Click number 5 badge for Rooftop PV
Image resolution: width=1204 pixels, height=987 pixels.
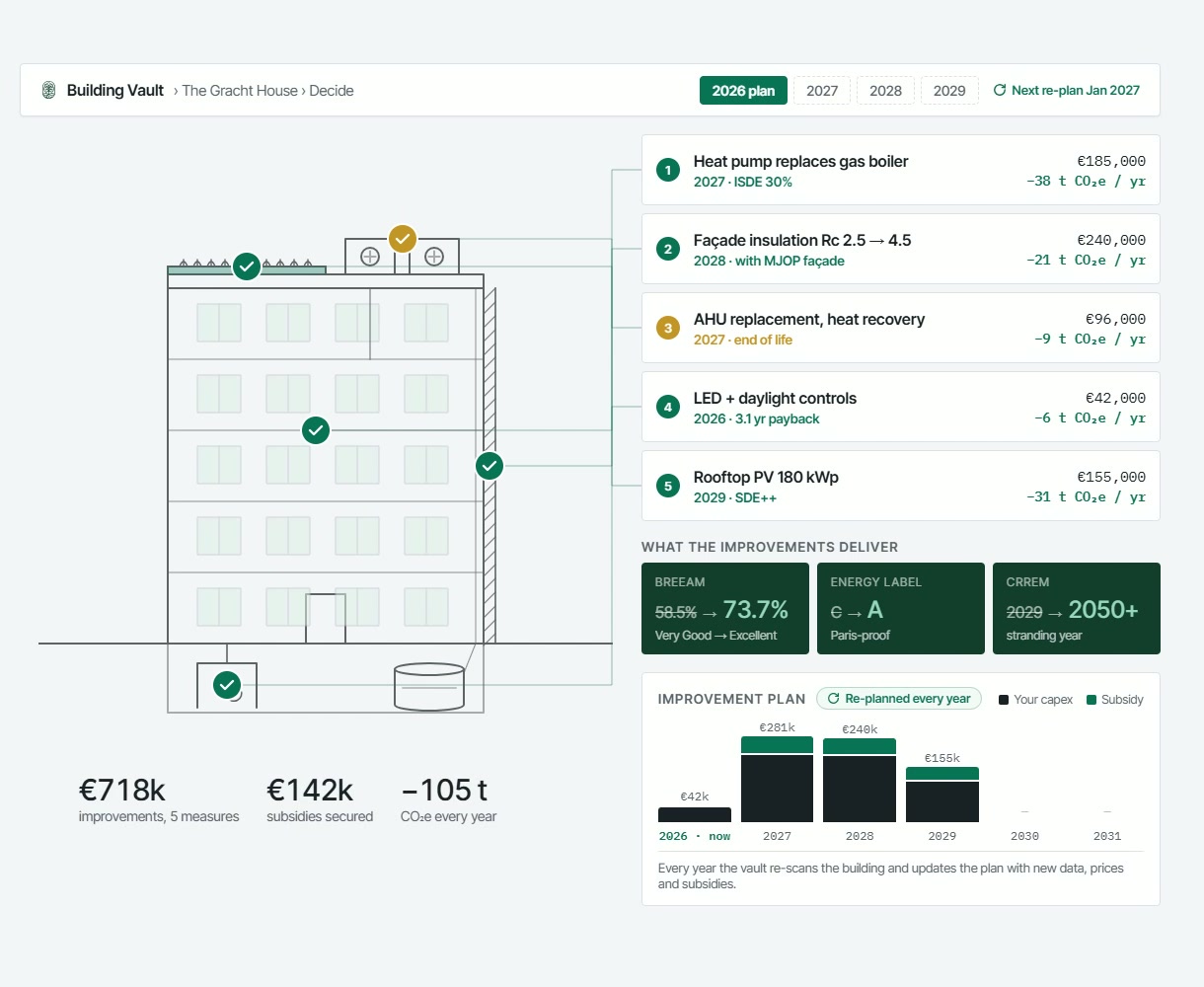[x=668, y=486]
